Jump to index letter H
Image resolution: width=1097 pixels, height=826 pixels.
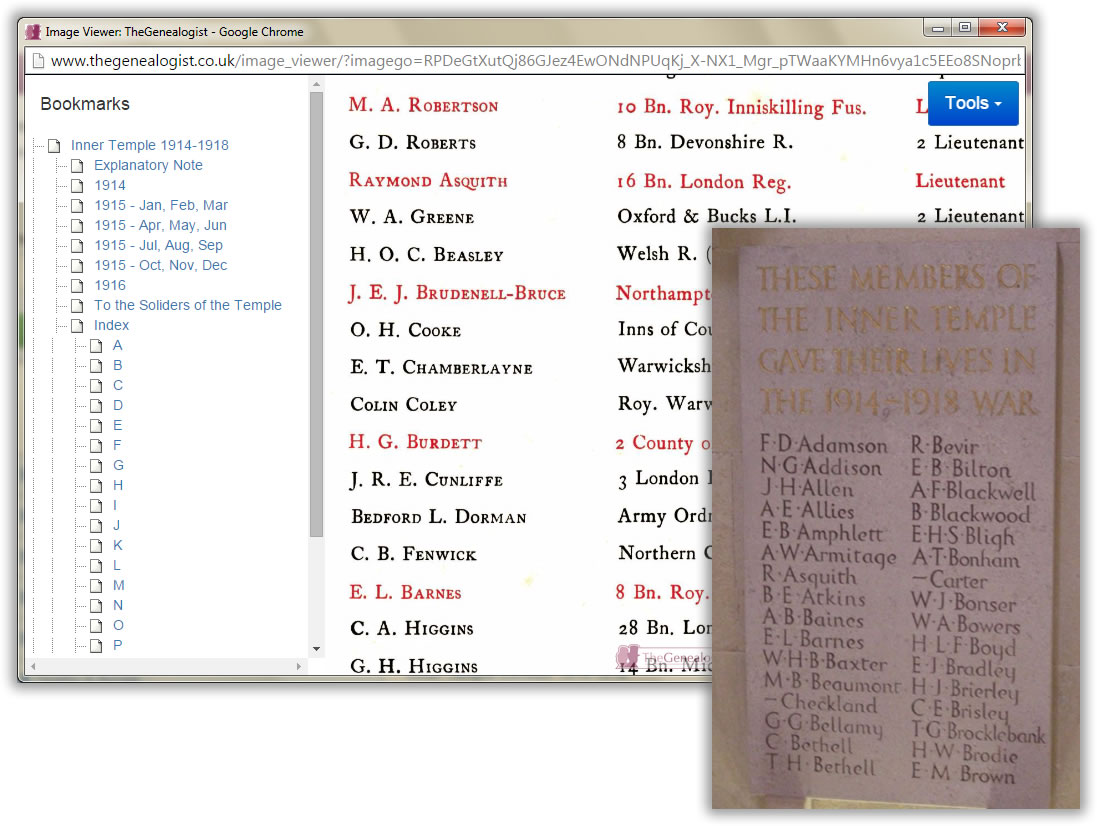tap(118, 485)
